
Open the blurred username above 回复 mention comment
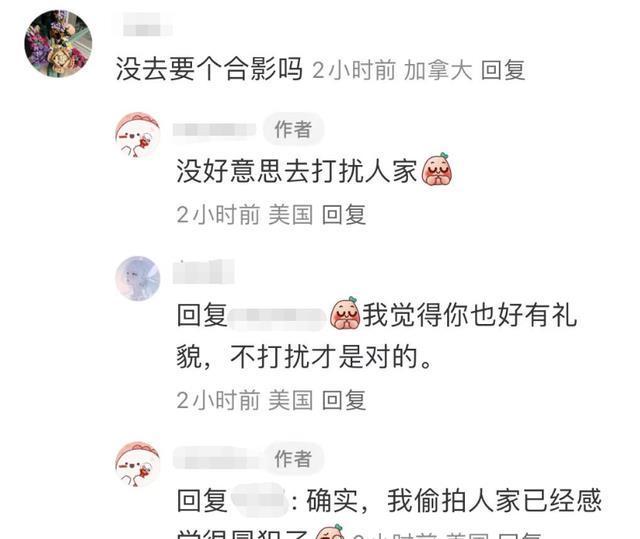tap(203, 271)
